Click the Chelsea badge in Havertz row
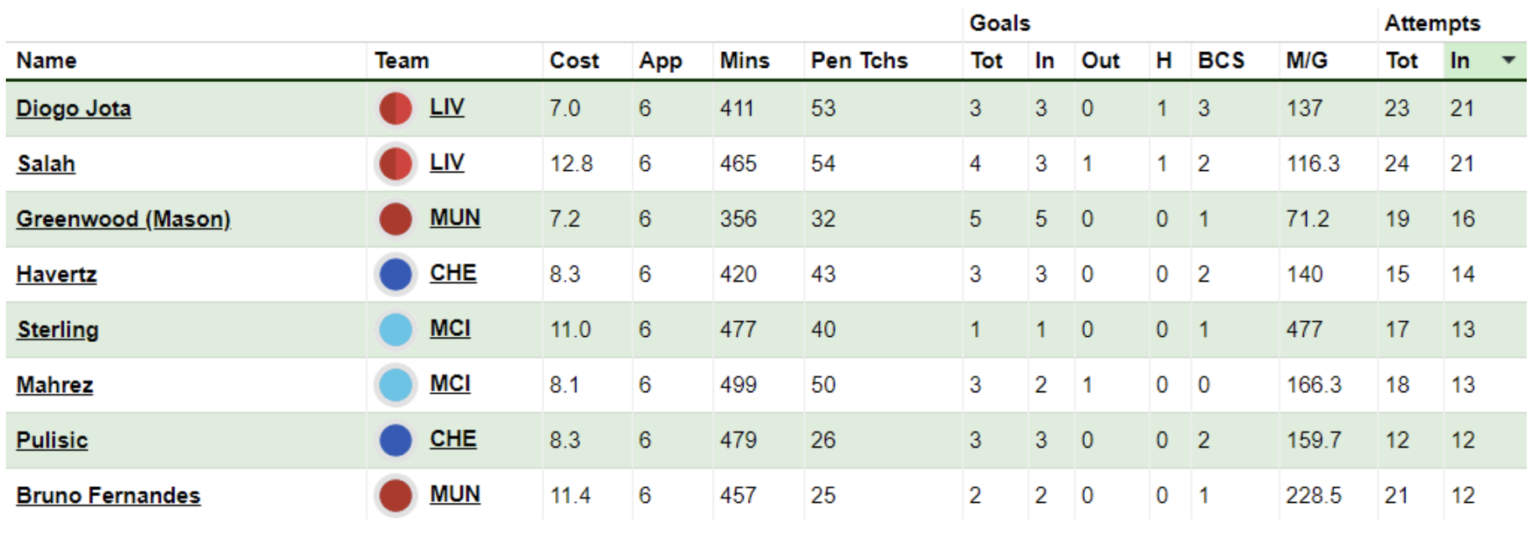Screen dimensions: 1536x533 (396, 274)
